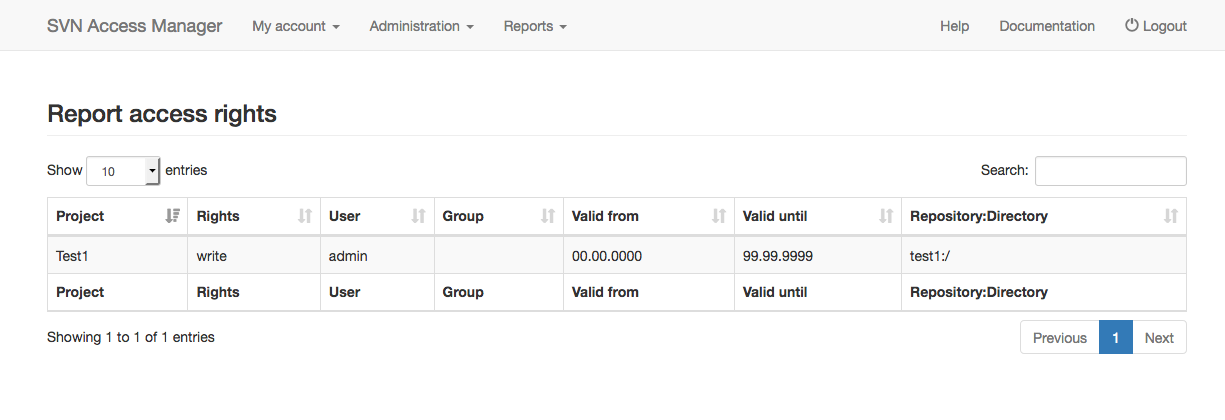Click the Group column sort icon
Image resolution: width=1225 pixels, height=420 pixels.
(x=548, y=216)
